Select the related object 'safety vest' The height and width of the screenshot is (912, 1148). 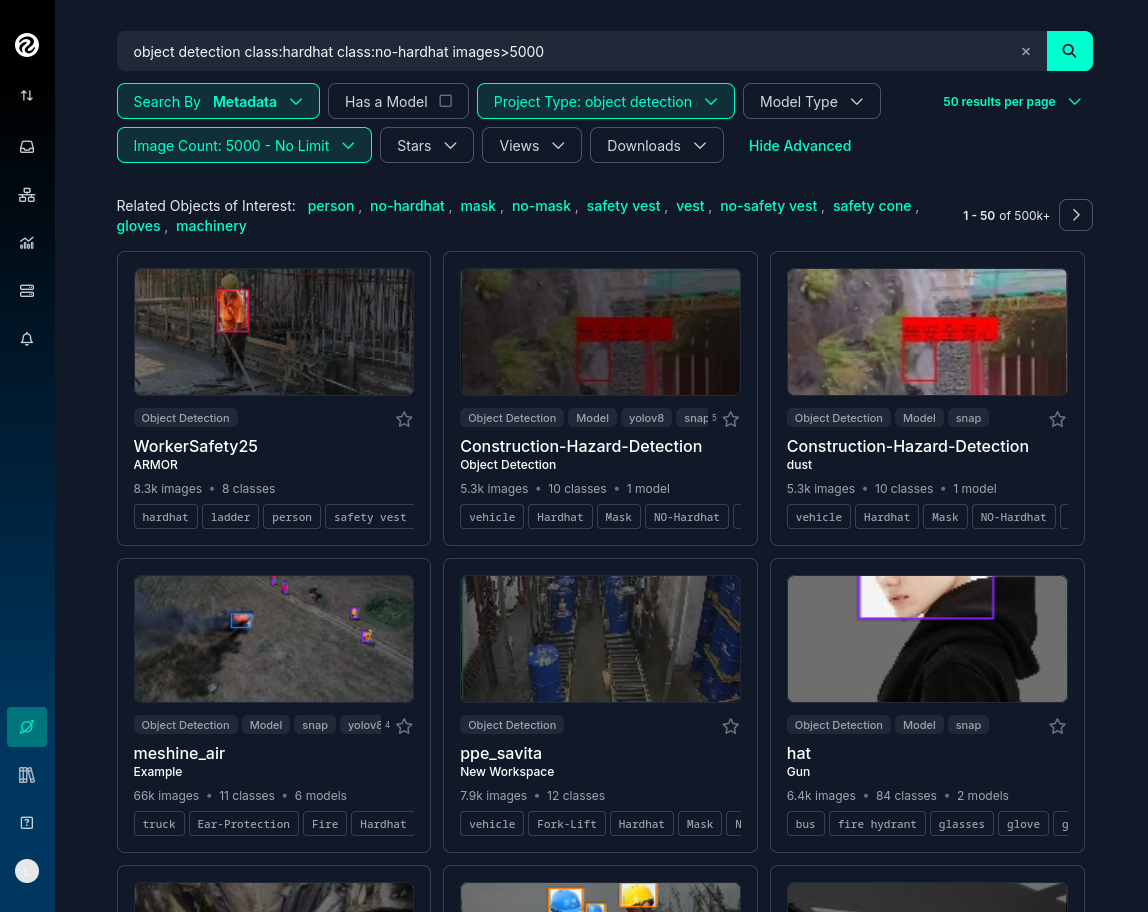[x=623, y=206]
